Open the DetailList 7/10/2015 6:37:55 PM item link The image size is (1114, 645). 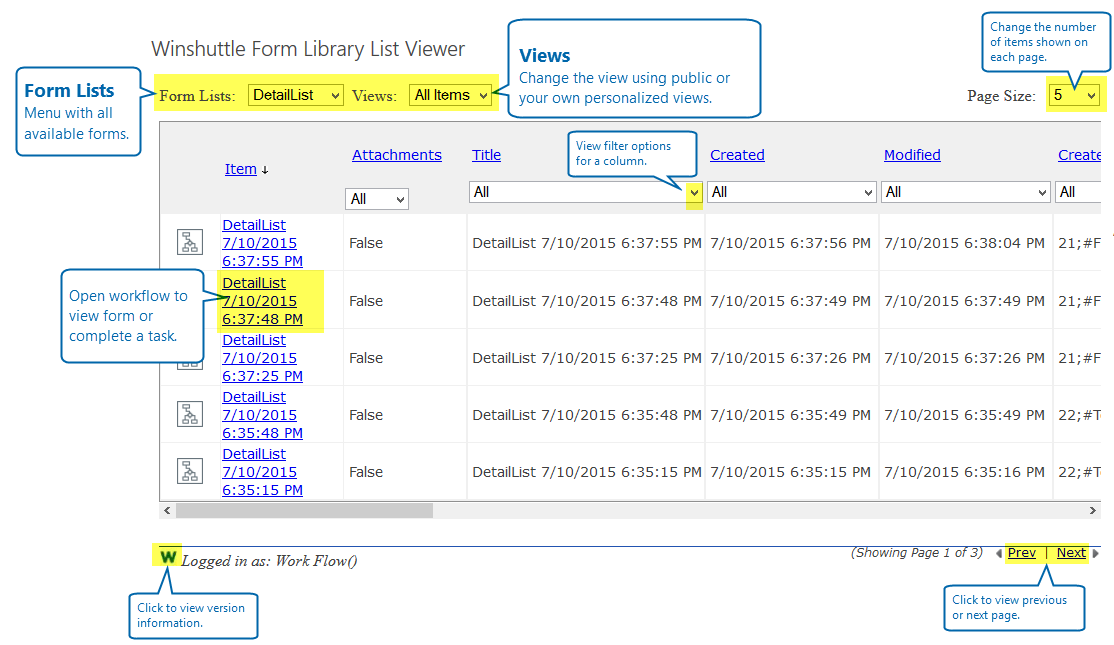pos(262,243)
